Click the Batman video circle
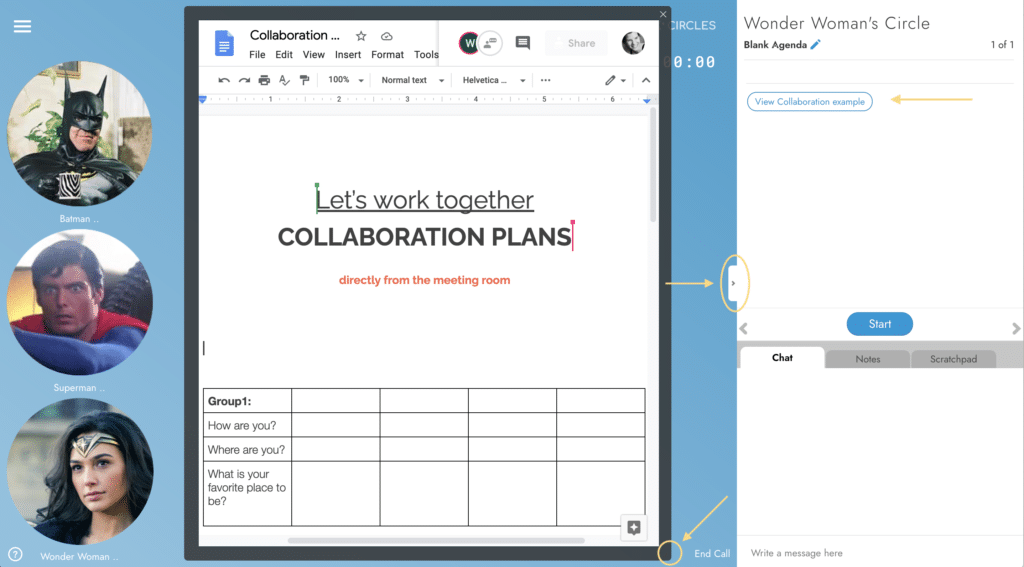Screen dimensions: 1024x567 click(80, 134)
